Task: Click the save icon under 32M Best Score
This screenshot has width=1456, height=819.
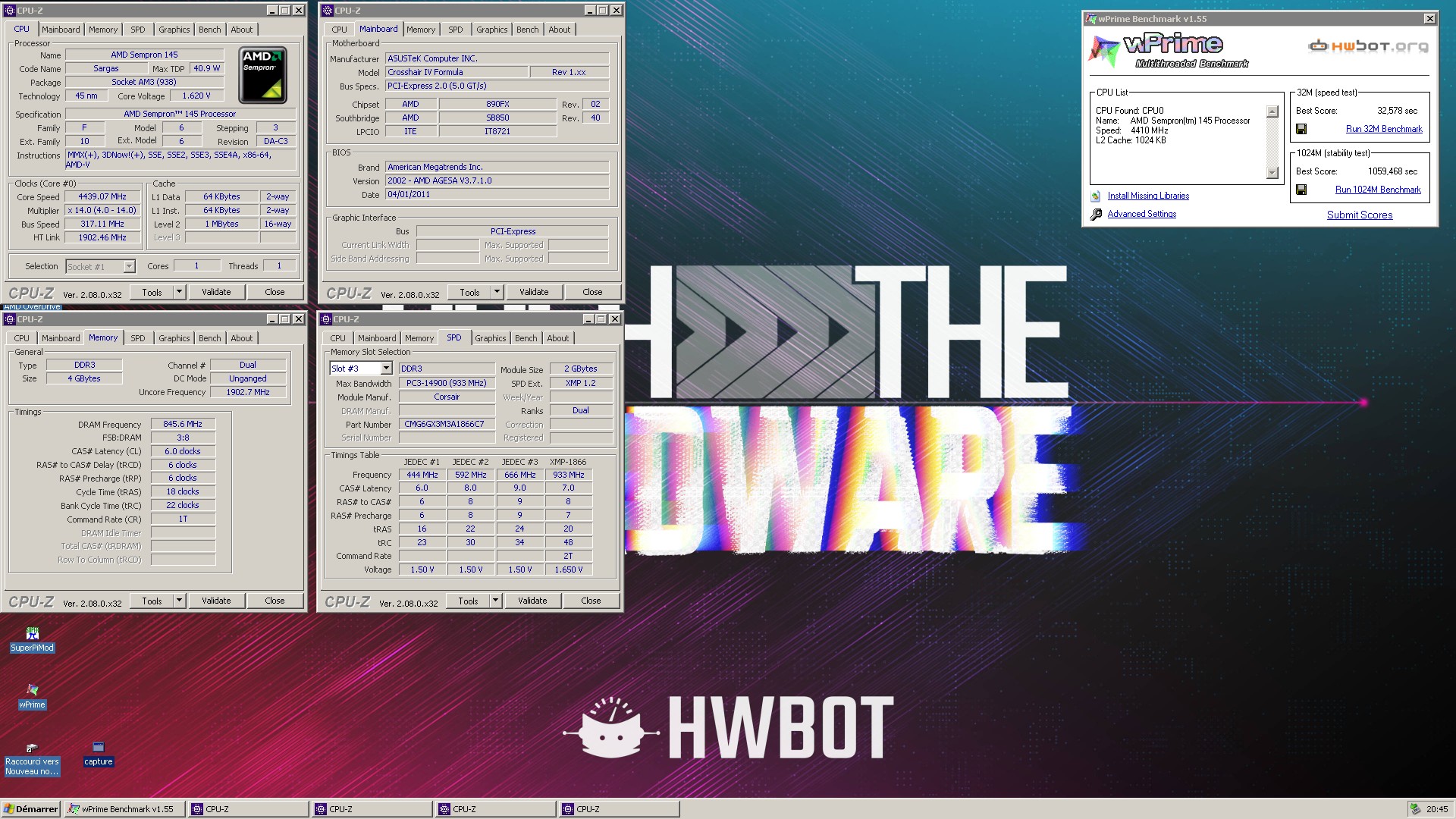Action: (1301, 129)
